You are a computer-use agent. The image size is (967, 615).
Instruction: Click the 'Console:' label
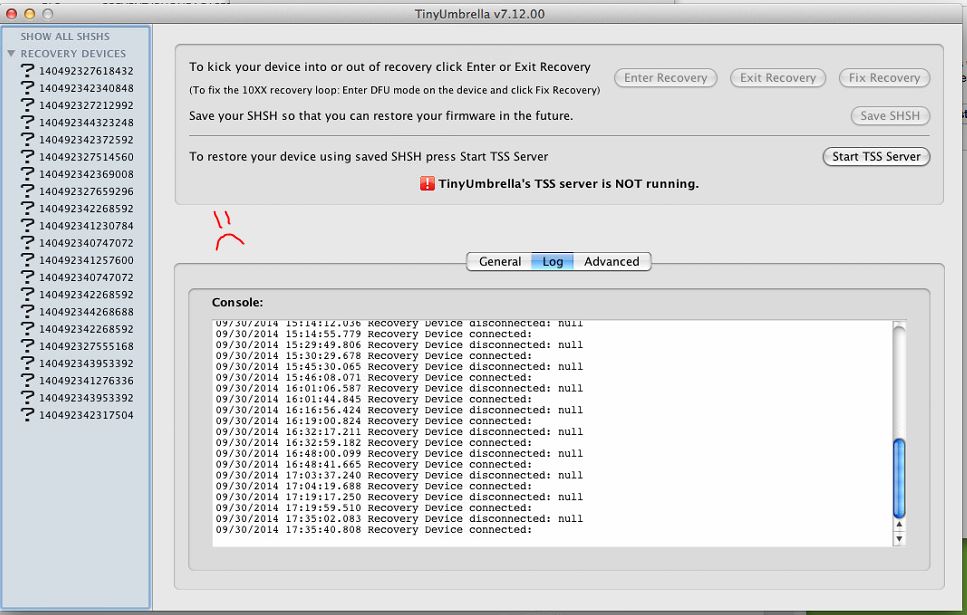click(x=237, y=302)
